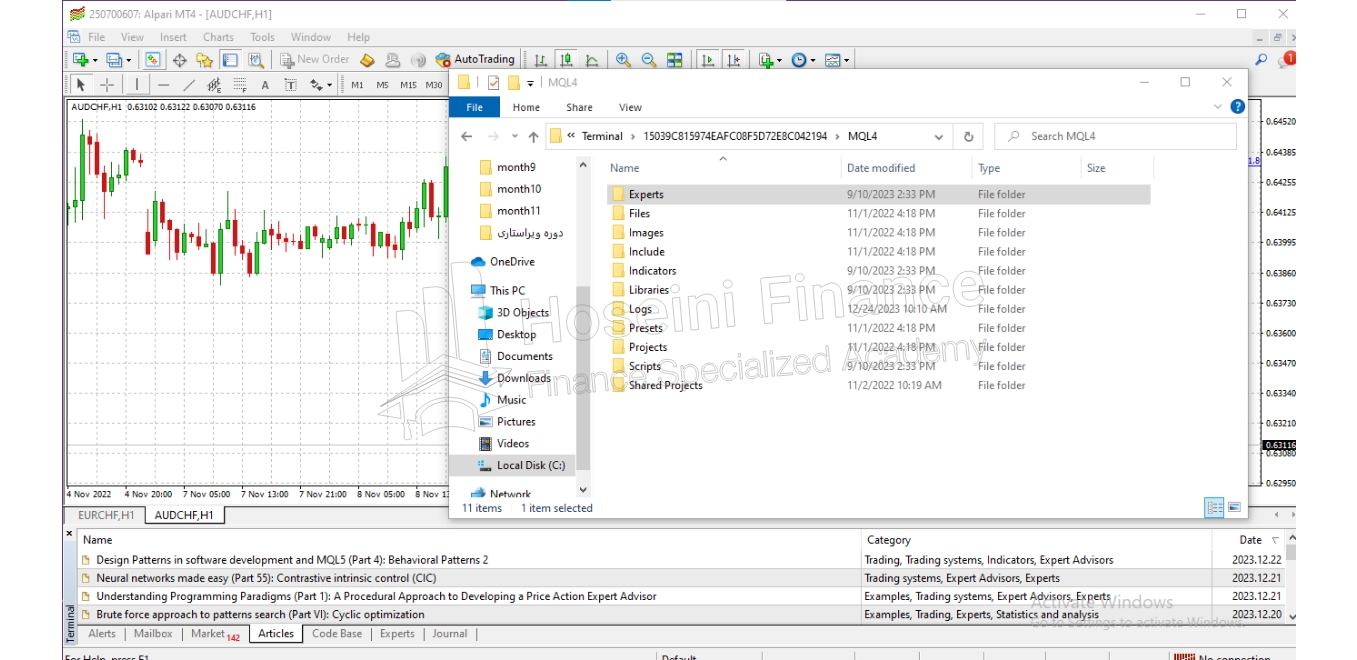Launch MetaEditor with the yellow book icon
The width and height of the screenshot is (1357, 660).
coord(367,60)
